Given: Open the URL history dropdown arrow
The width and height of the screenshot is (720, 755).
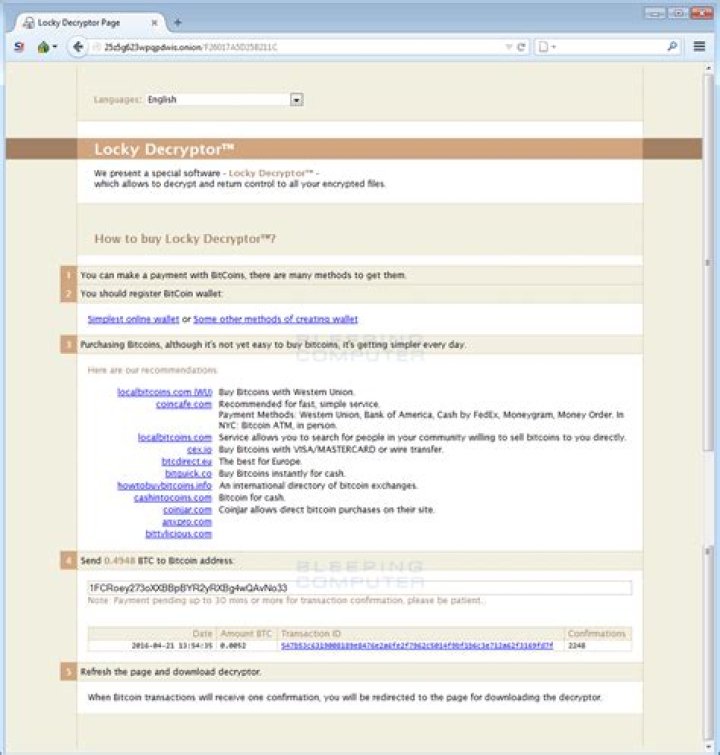Looking at the screenshot, I should pos(509,47).
